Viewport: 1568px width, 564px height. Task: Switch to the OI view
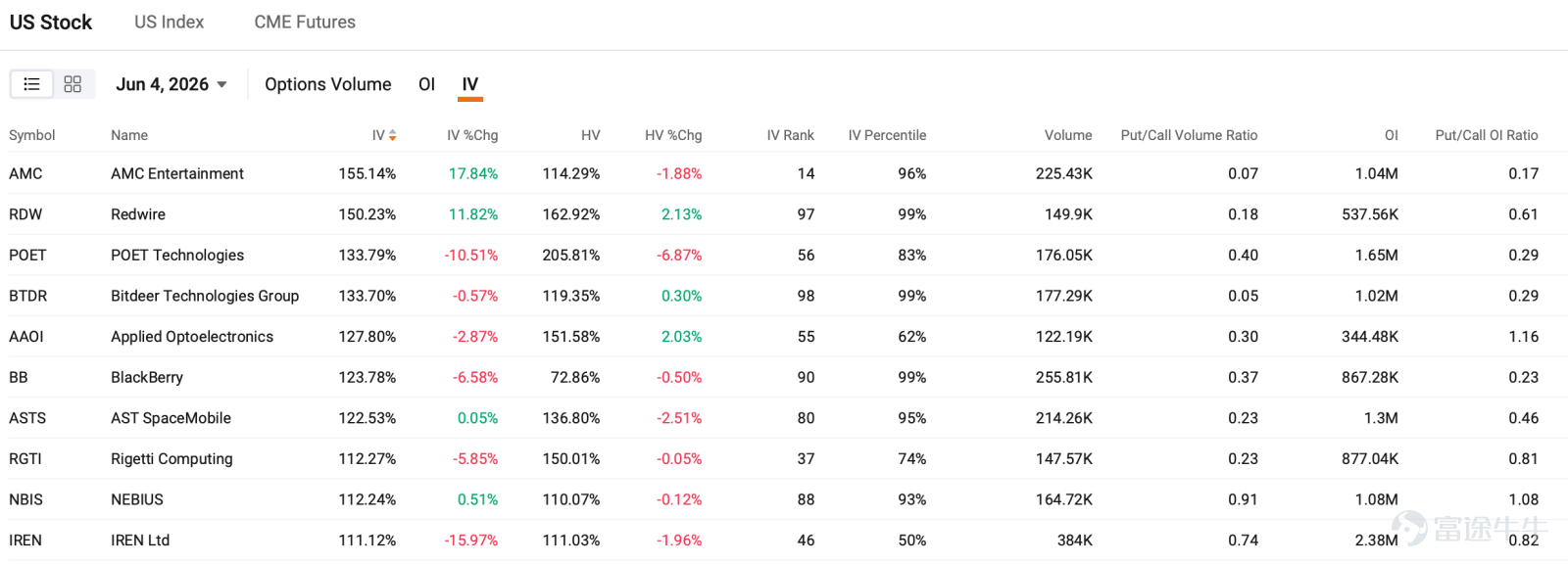coord(426,84)
